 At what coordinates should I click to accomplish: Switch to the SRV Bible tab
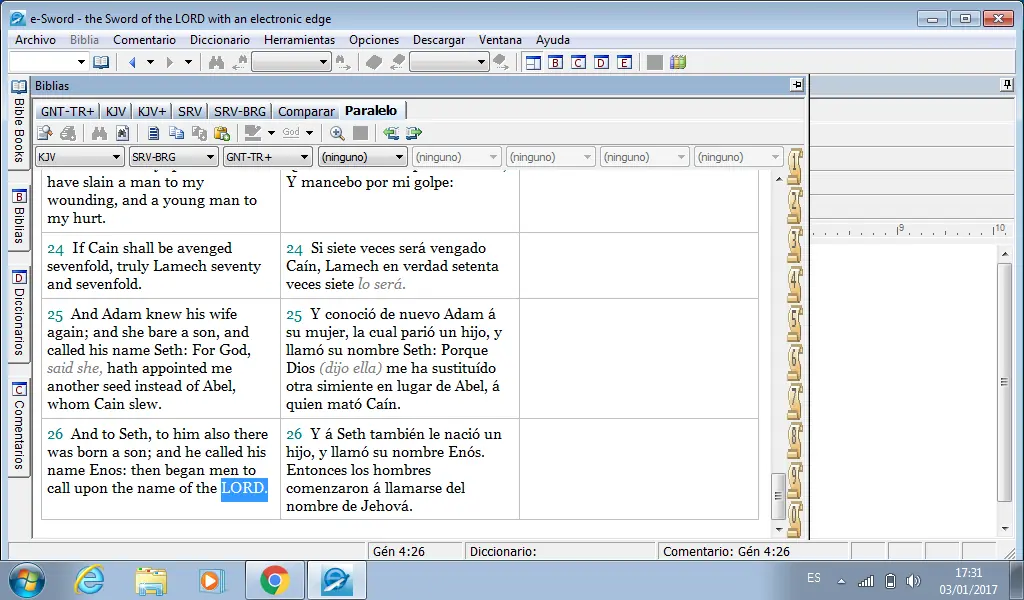[x=190, y=112]
